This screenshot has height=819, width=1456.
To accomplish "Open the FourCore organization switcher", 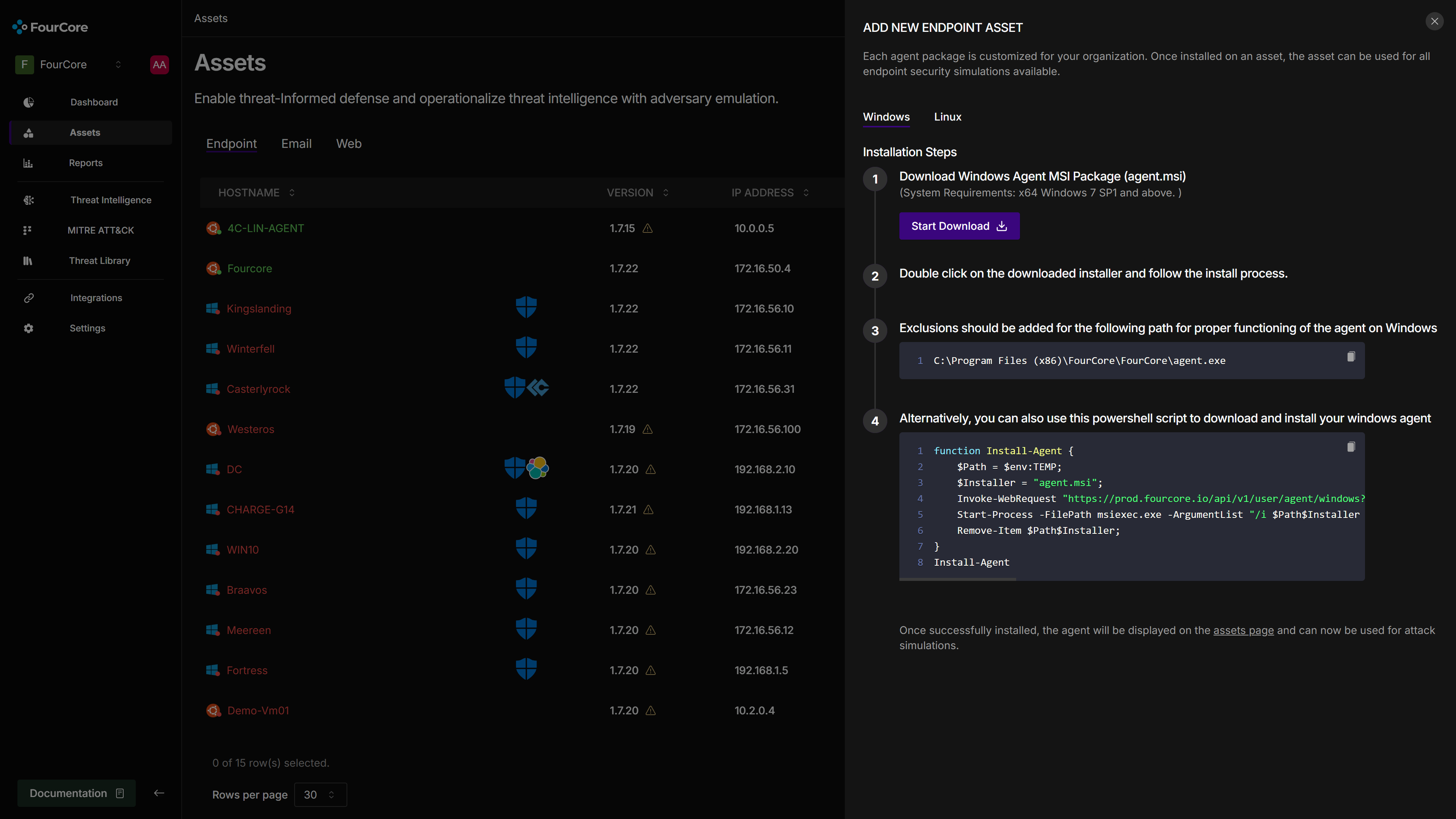I will 69,64.
